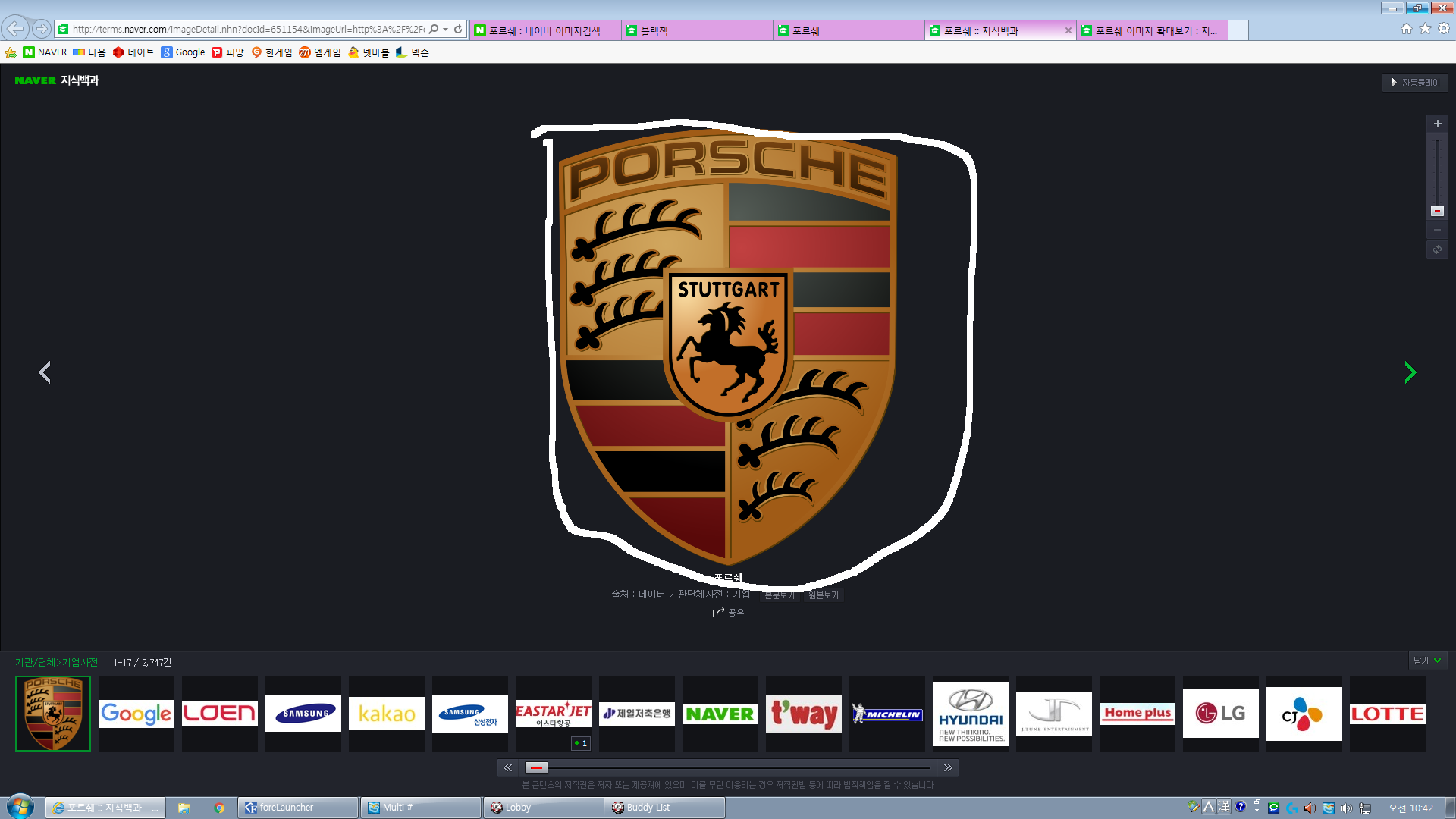Jump to previous thumbnails with « button
This screenshot has height=819, width=1456.
tap(508, 767)
